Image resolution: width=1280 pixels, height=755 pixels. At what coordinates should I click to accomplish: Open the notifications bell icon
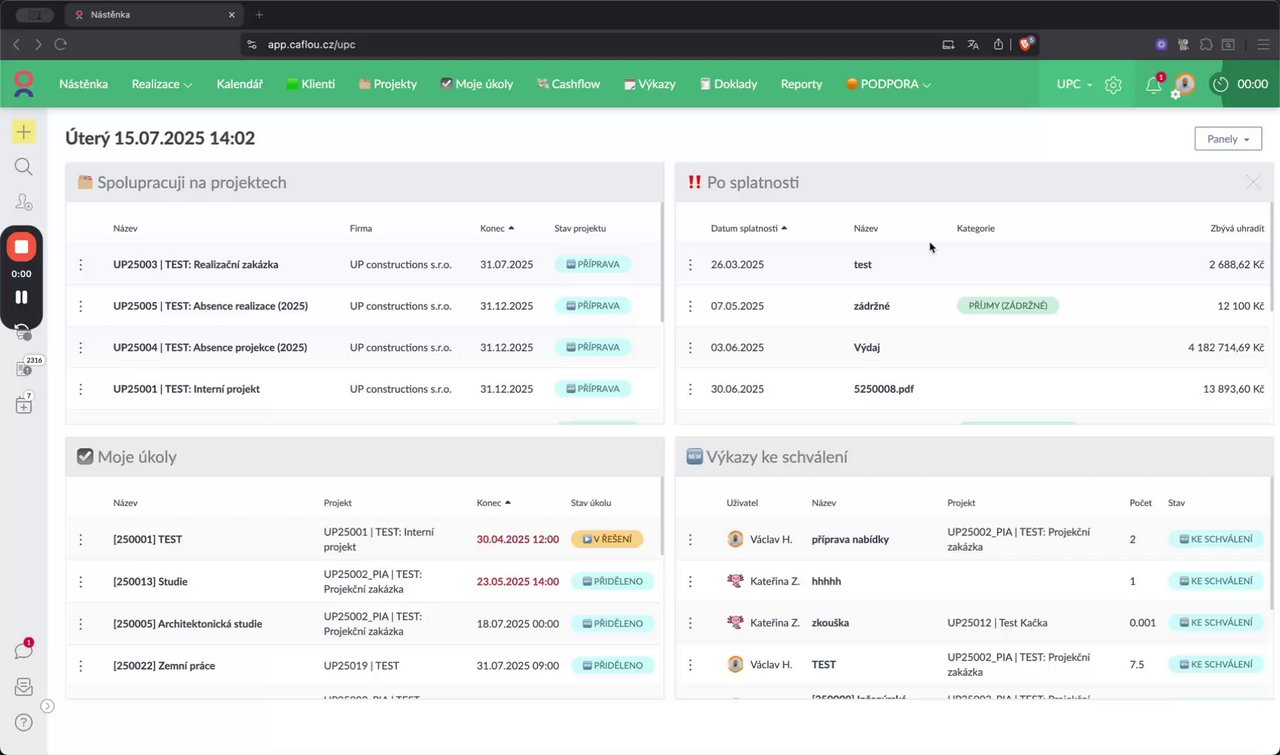pos(1153,85)
